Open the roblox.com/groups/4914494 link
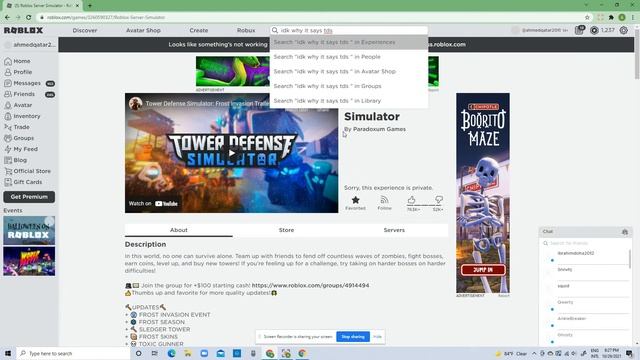Viewport: 640px width, 360px height. click(310, 285)
